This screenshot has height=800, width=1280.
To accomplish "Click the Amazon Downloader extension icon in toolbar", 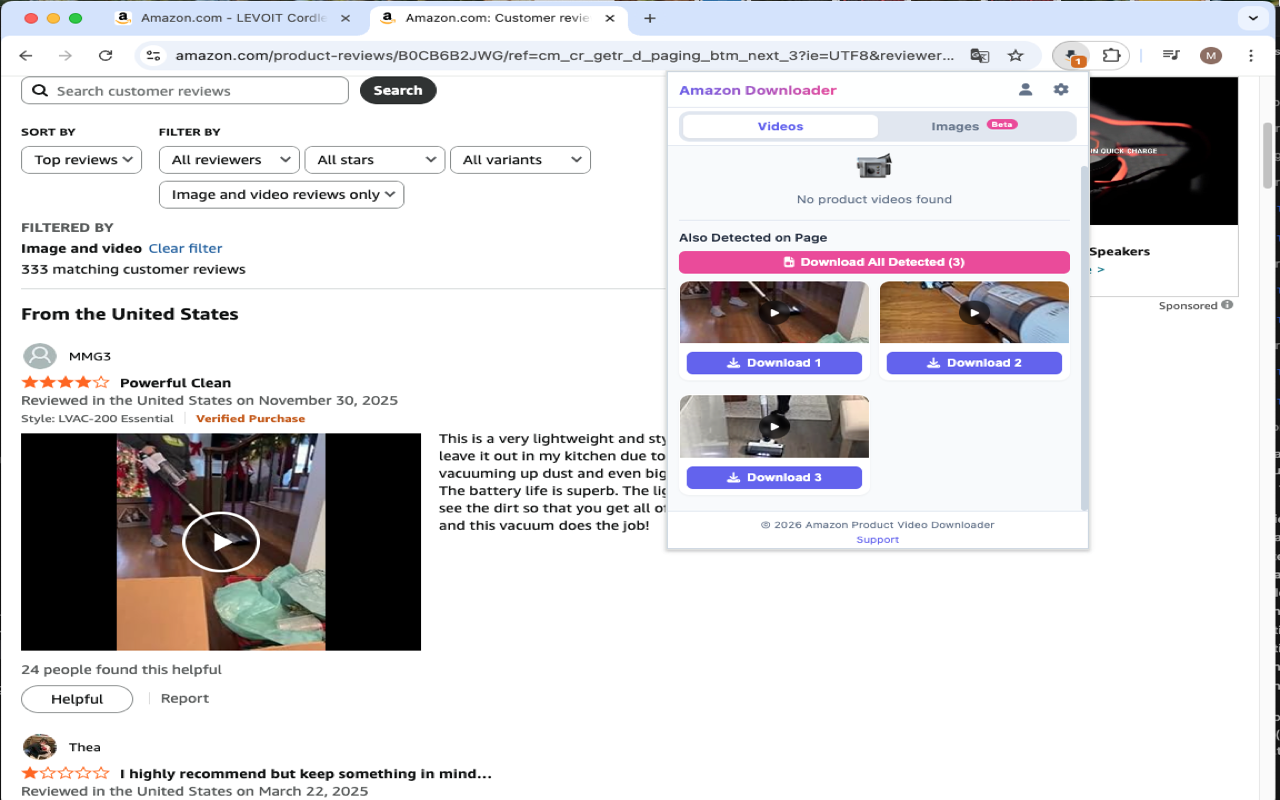I will [1072, 56].
